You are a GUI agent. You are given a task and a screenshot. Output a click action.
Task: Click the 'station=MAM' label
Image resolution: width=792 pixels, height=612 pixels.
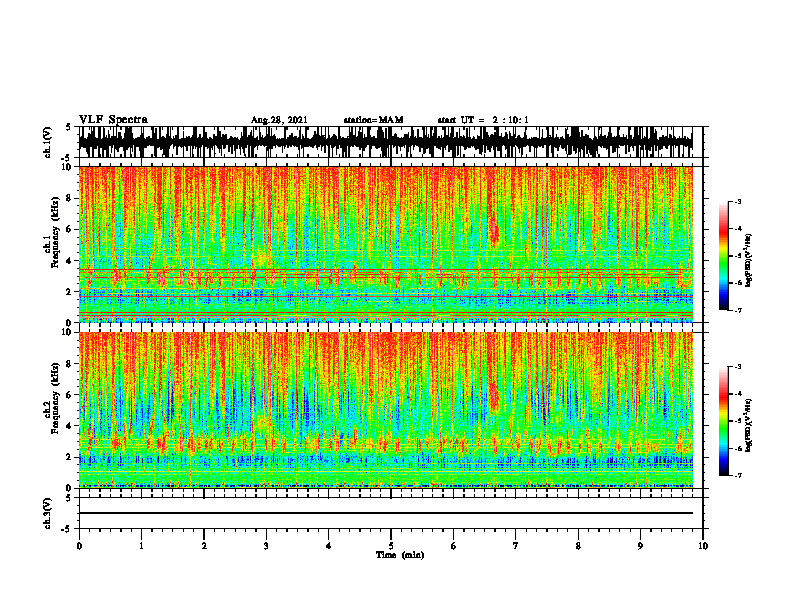374,120
